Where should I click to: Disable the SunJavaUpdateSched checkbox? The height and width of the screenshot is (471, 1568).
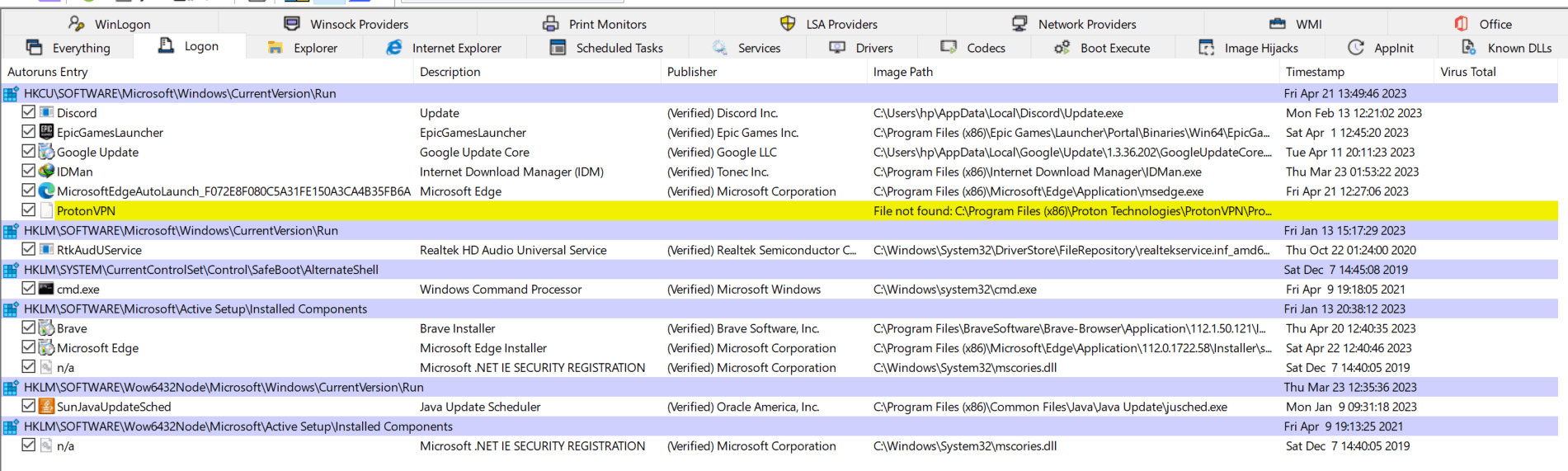(x=29, y=406)
